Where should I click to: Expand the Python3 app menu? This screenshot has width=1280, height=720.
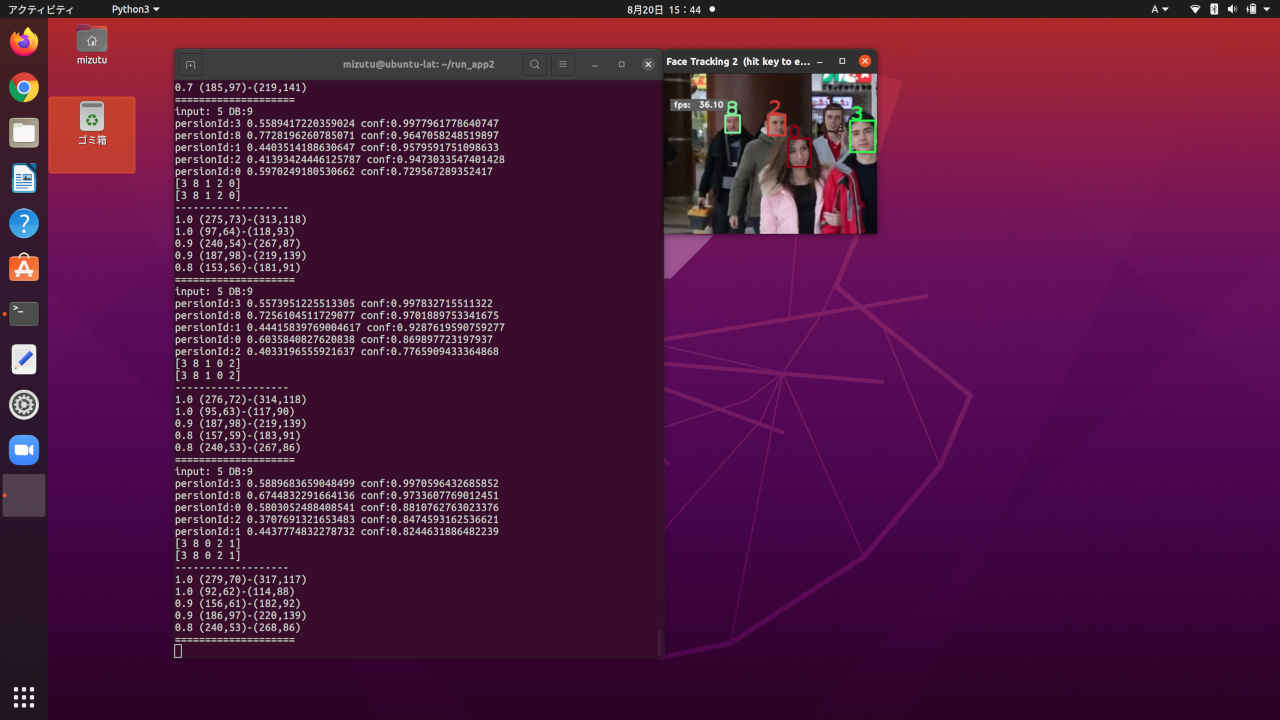135,9
